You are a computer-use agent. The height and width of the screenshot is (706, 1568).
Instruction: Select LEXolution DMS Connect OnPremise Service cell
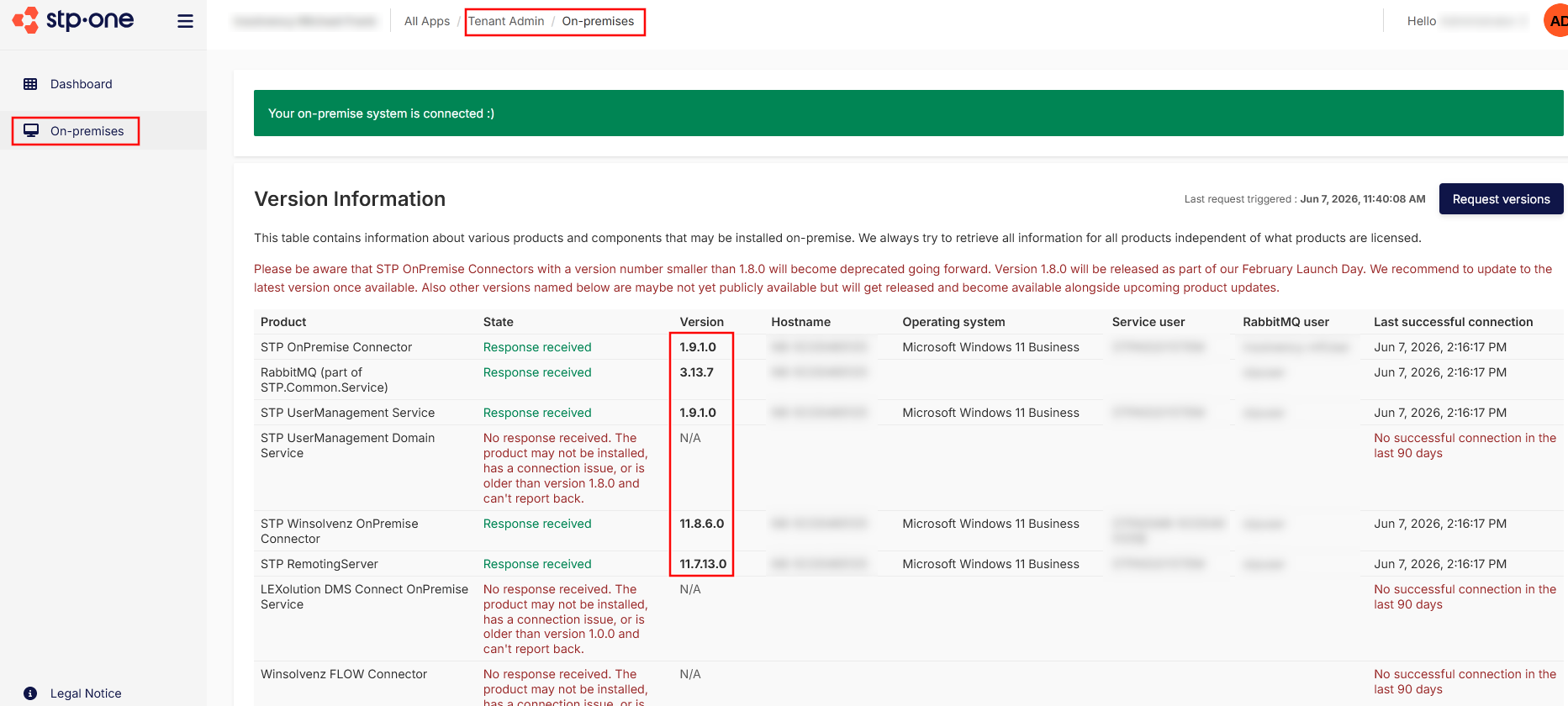365,597
